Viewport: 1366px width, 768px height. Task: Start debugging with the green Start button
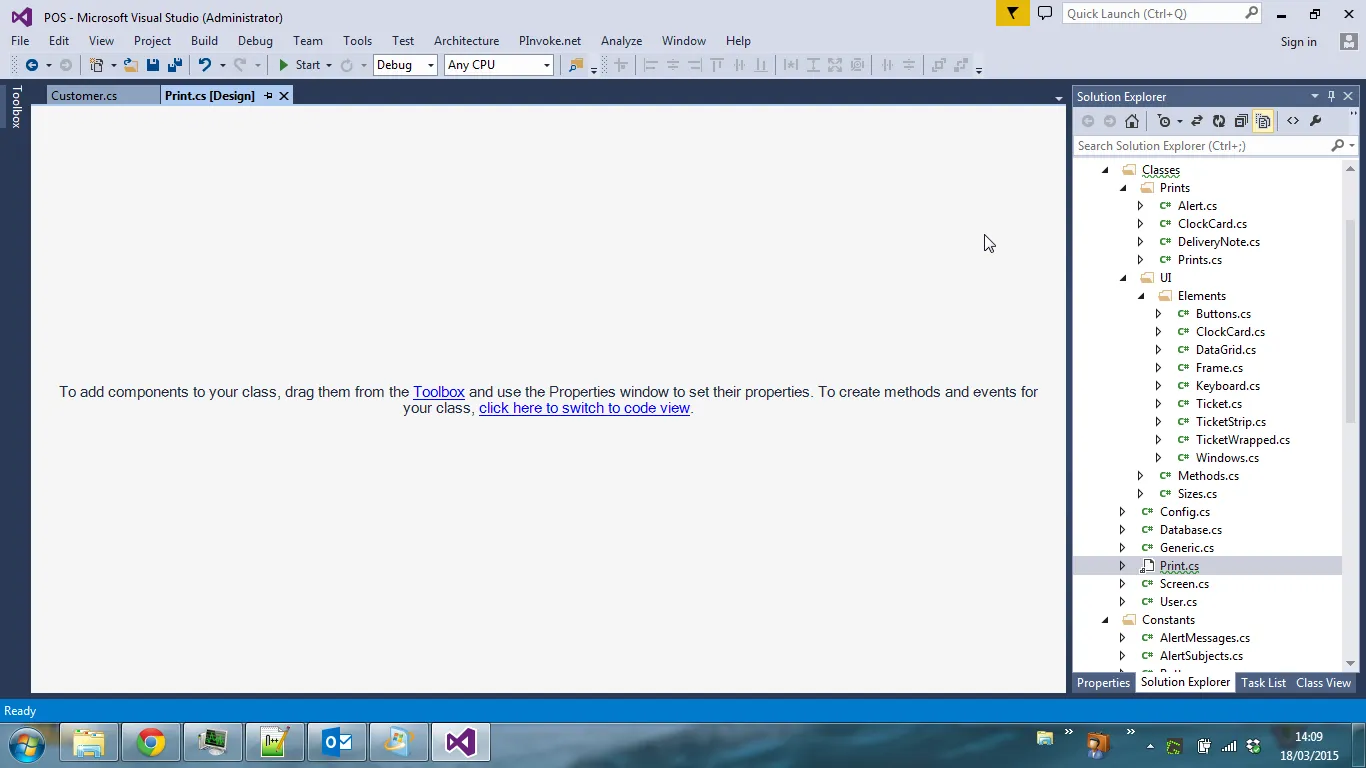[299, 65]
